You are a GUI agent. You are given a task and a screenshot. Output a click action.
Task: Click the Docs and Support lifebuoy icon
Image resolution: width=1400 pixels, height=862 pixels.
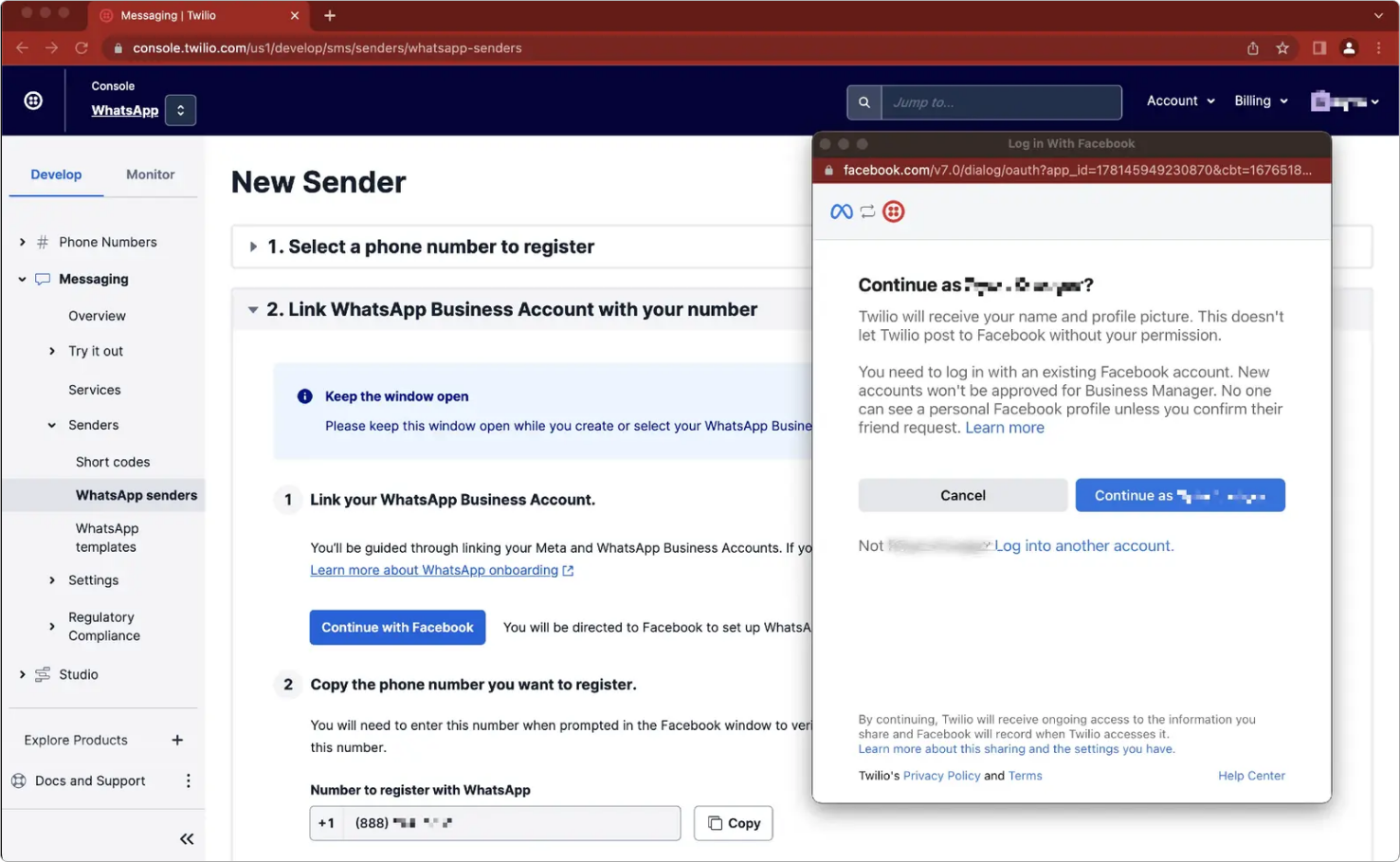click(19, 780)
